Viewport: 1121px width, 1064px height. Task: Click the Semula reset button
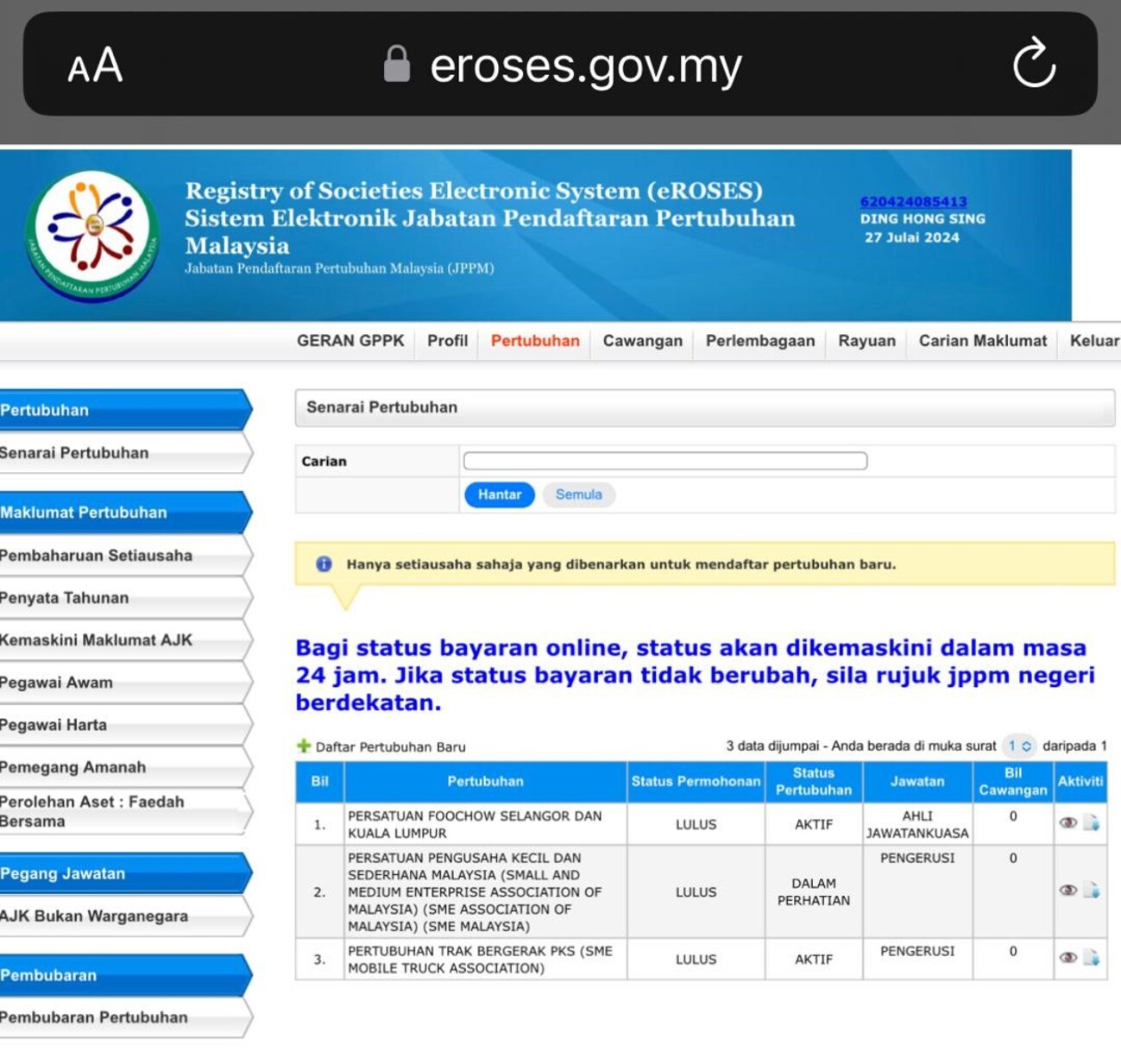[x=578, y=494]
